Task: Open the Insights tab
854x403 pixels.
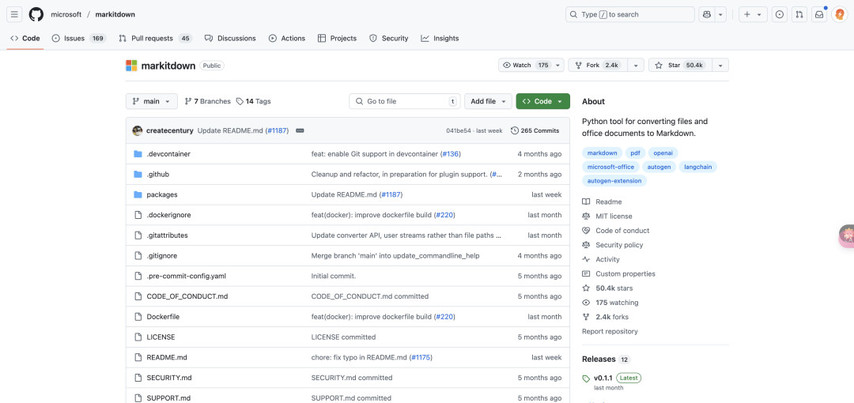Action: 440,38
